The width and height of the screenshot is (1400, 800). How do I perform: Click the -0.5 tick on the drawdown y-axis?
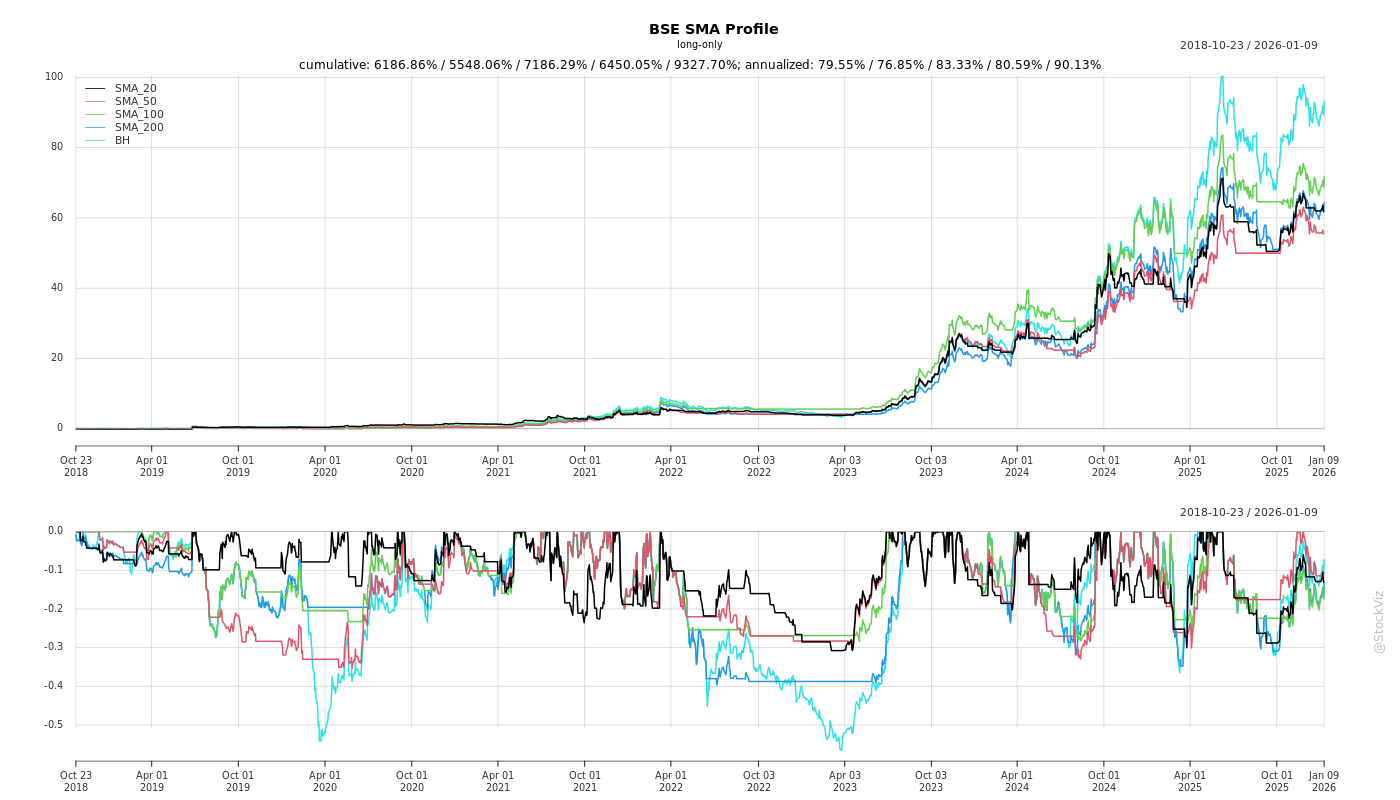[x=53, y=724]
